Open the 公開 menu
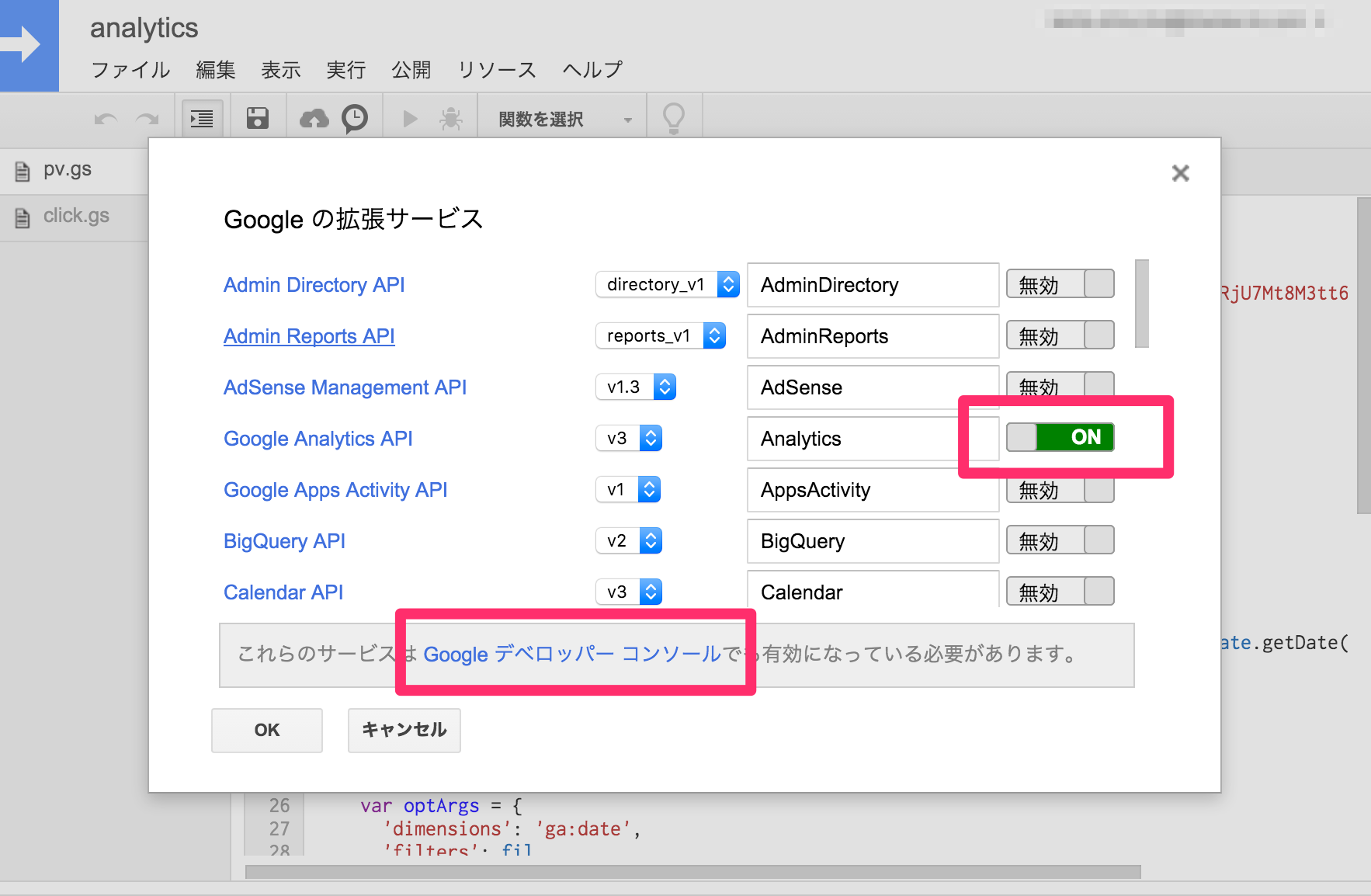The image size is (1371, 896). [411, 70]
